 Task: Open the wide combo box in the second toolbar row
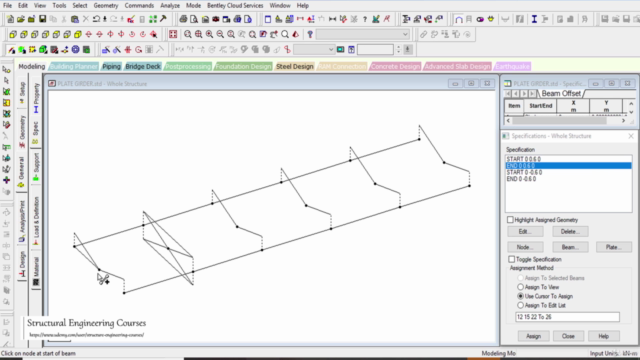(x=362, y=34)
